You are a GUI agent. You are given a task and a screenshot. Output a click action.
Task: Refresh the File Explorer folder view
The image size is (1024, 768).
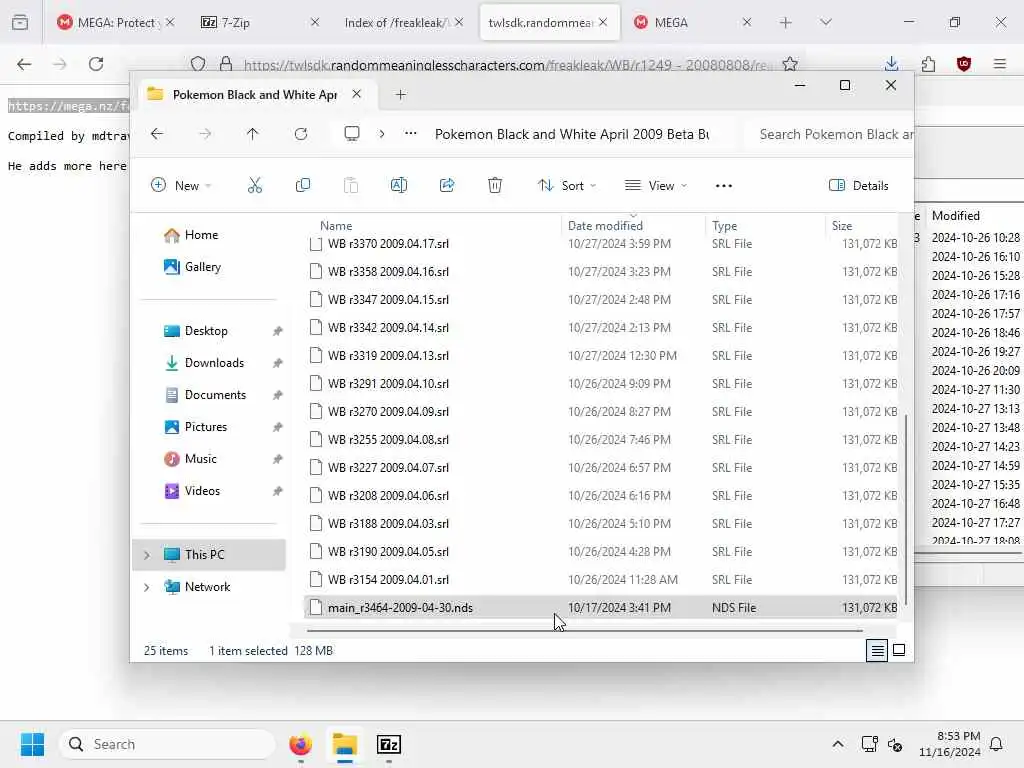(x=300, y=134)
